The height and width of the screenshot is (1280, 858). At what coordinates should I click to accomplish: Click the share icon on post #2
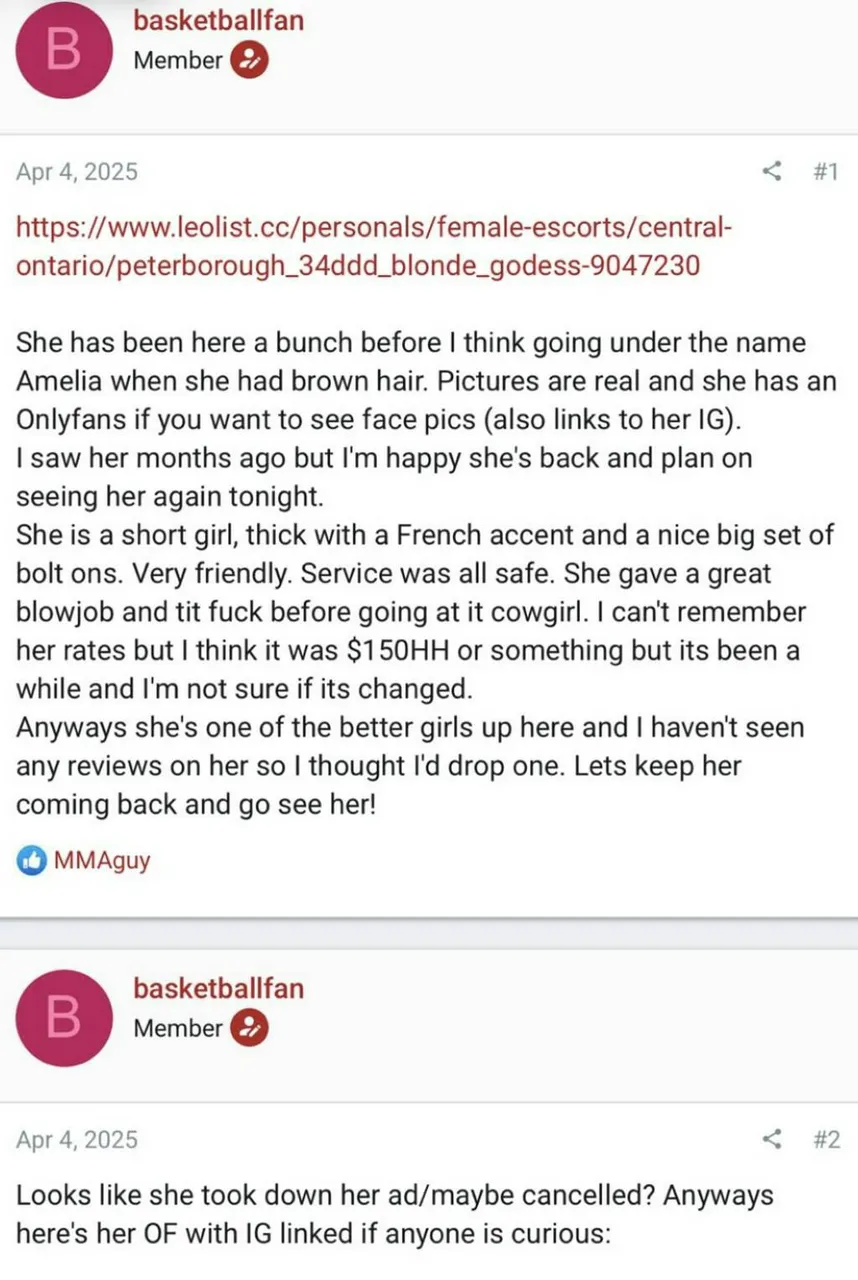[x=771, y=1139]
